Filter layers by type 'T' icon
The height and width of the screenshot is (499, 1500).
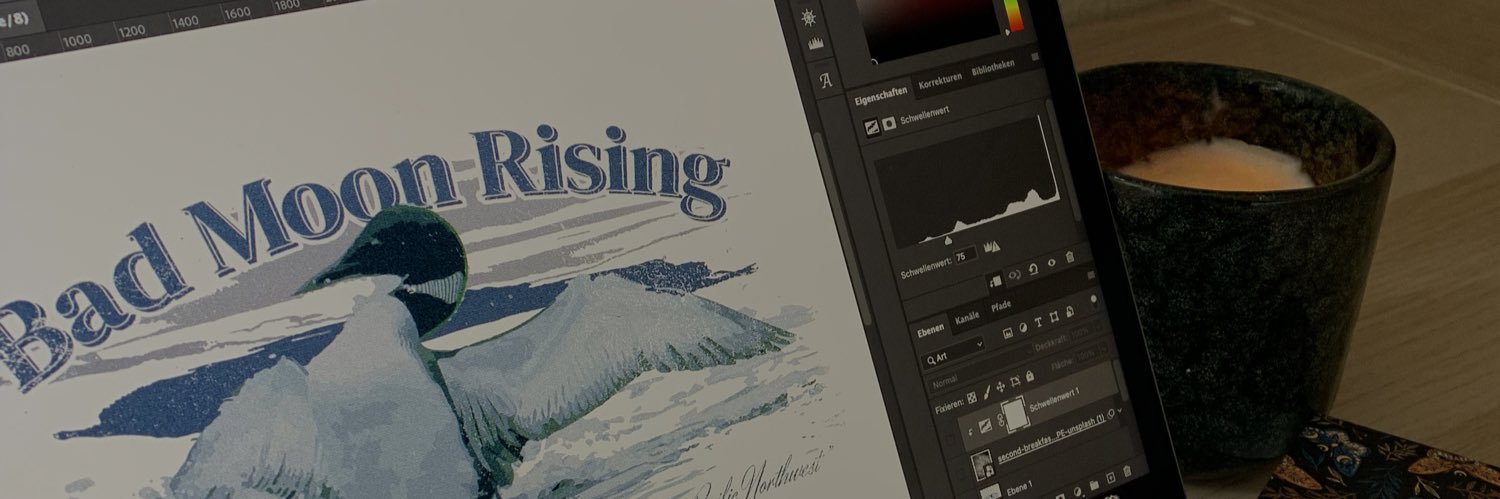[x=1038, y=323]
